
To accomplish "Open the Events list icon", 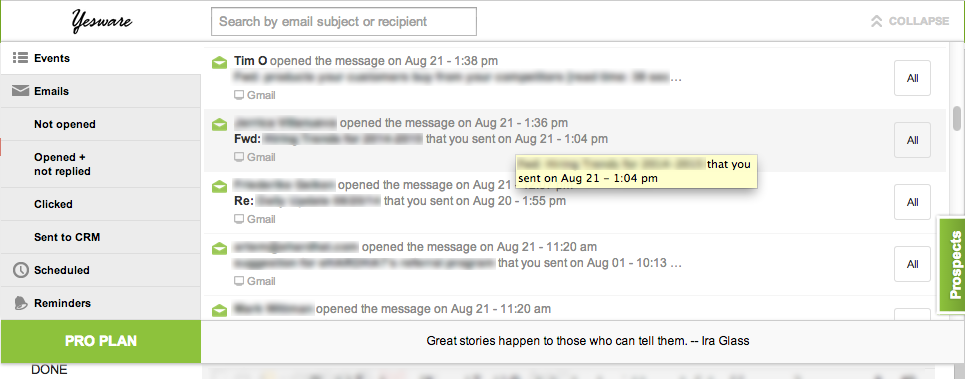I will (x=21, y=58).
